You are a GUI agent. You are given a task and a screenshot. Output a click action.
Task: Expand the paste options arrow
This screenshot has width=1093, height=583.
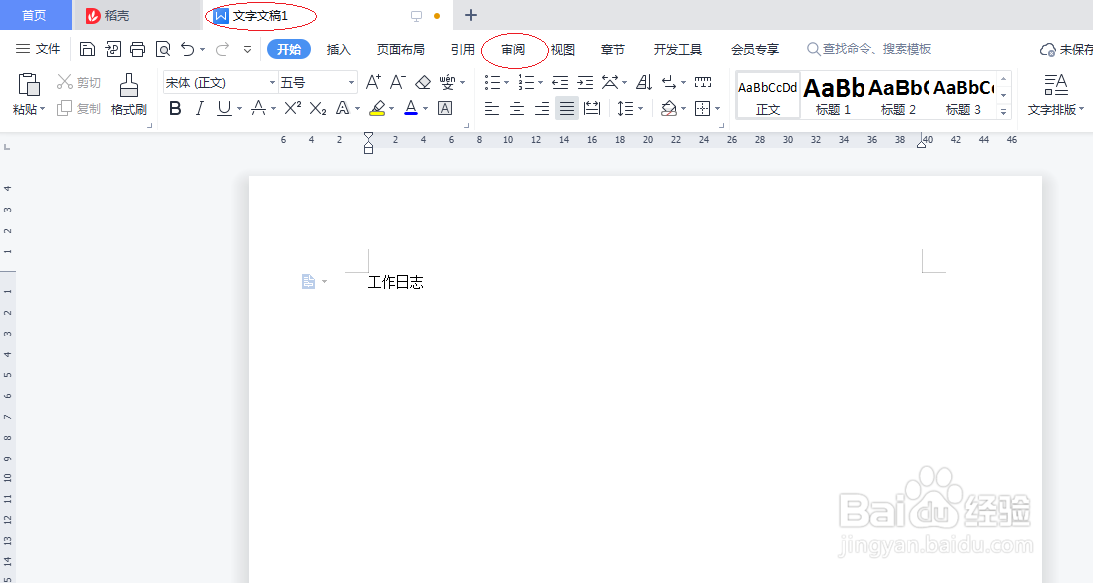coord(43,109)
